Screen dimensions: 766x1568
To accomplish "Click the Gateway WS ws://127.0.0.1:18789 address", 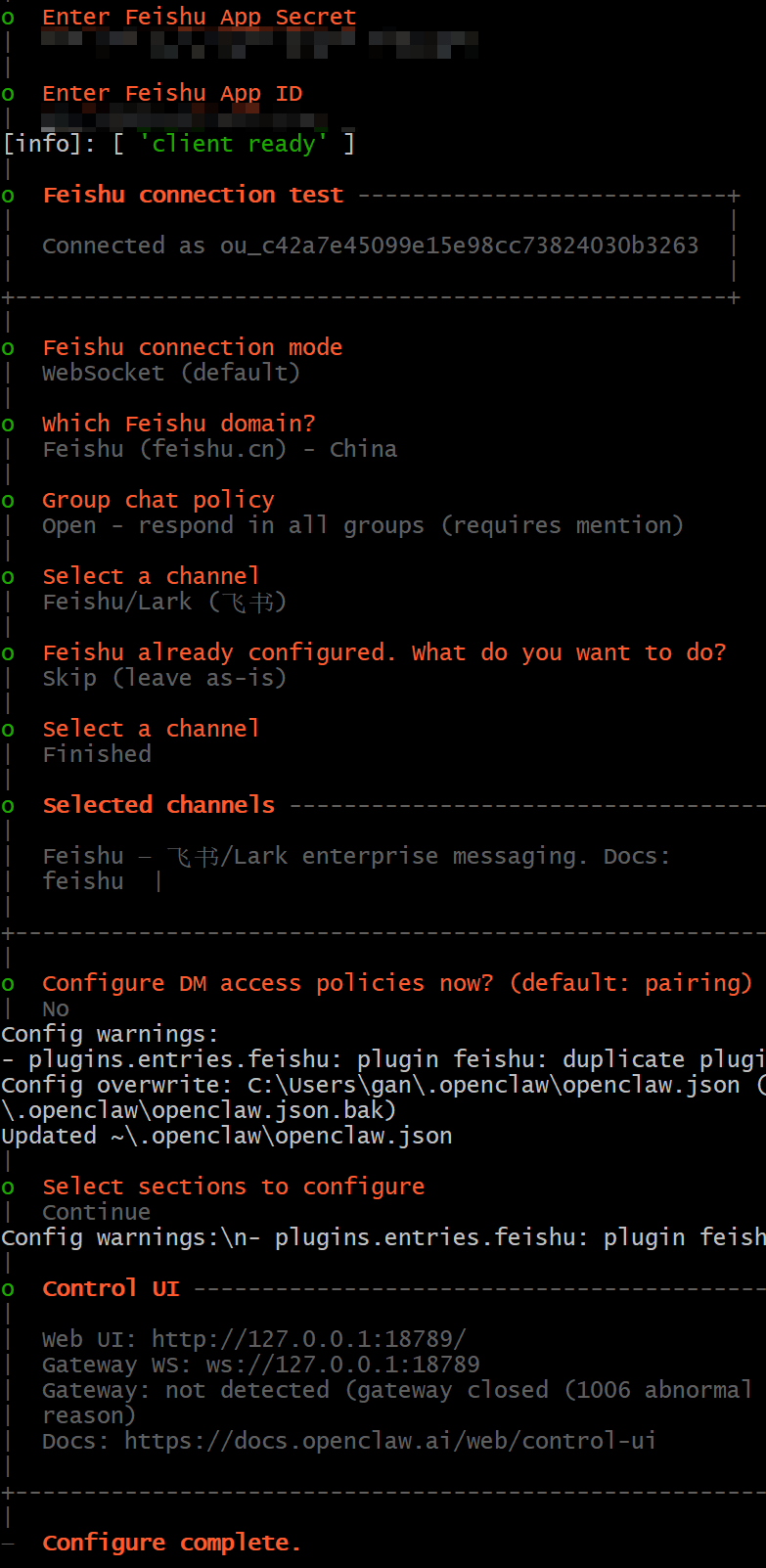I will pos(342,1365).
